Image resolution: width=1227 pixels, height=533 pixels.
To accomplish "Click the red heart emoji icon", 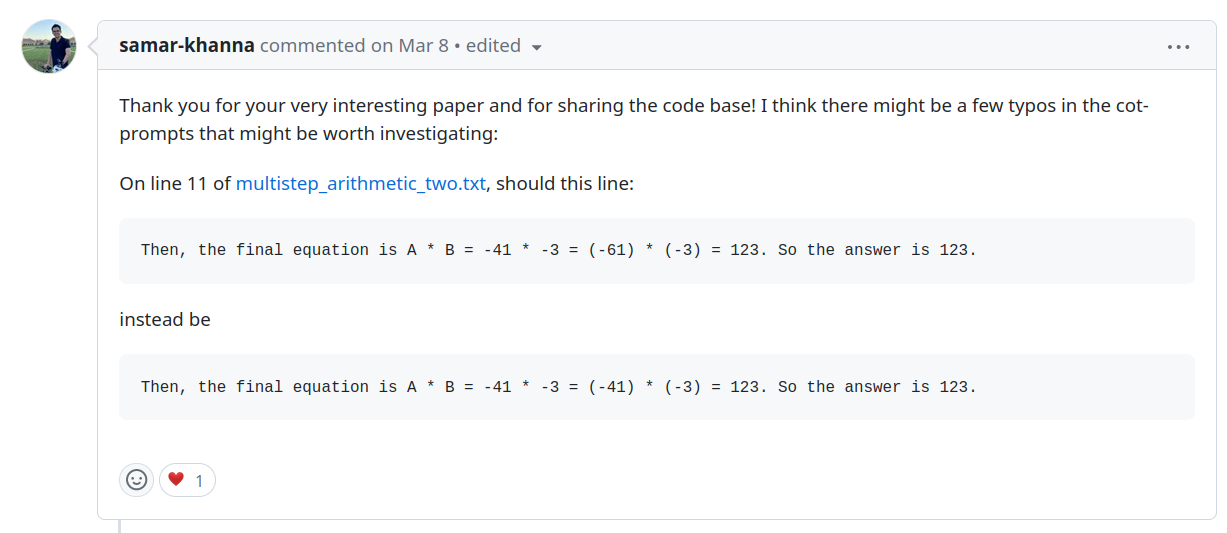I will [176, 480].
